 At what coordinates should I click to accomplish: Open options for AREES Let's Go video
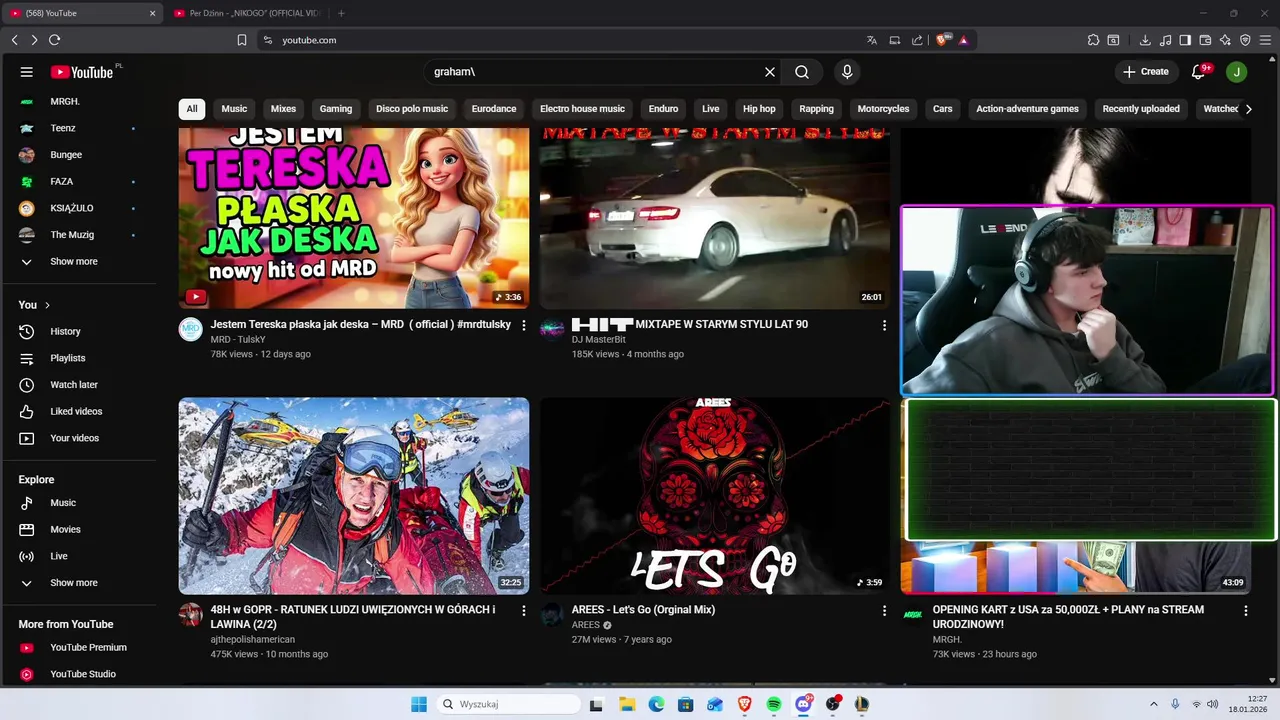[x=884, y=610]
